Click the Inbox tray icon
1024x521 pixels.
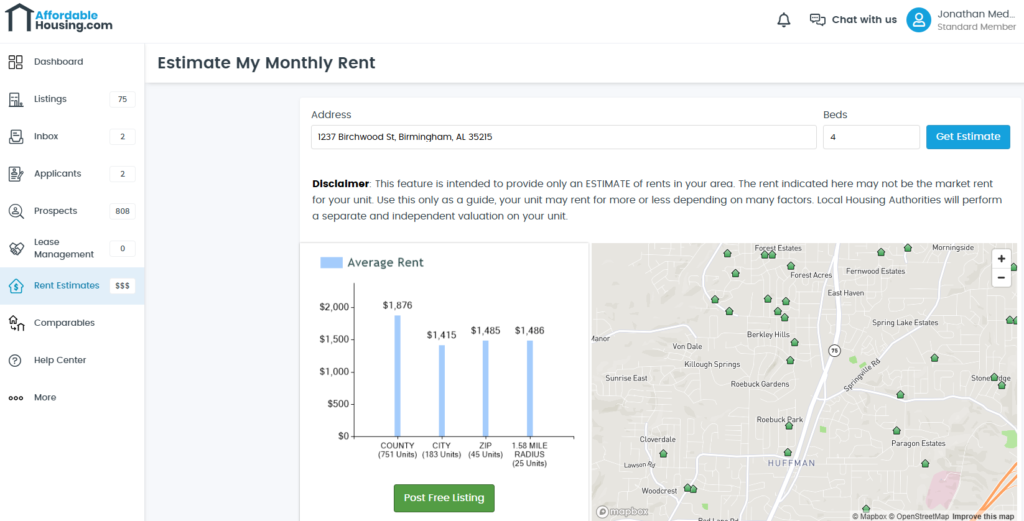coord(16,136)
